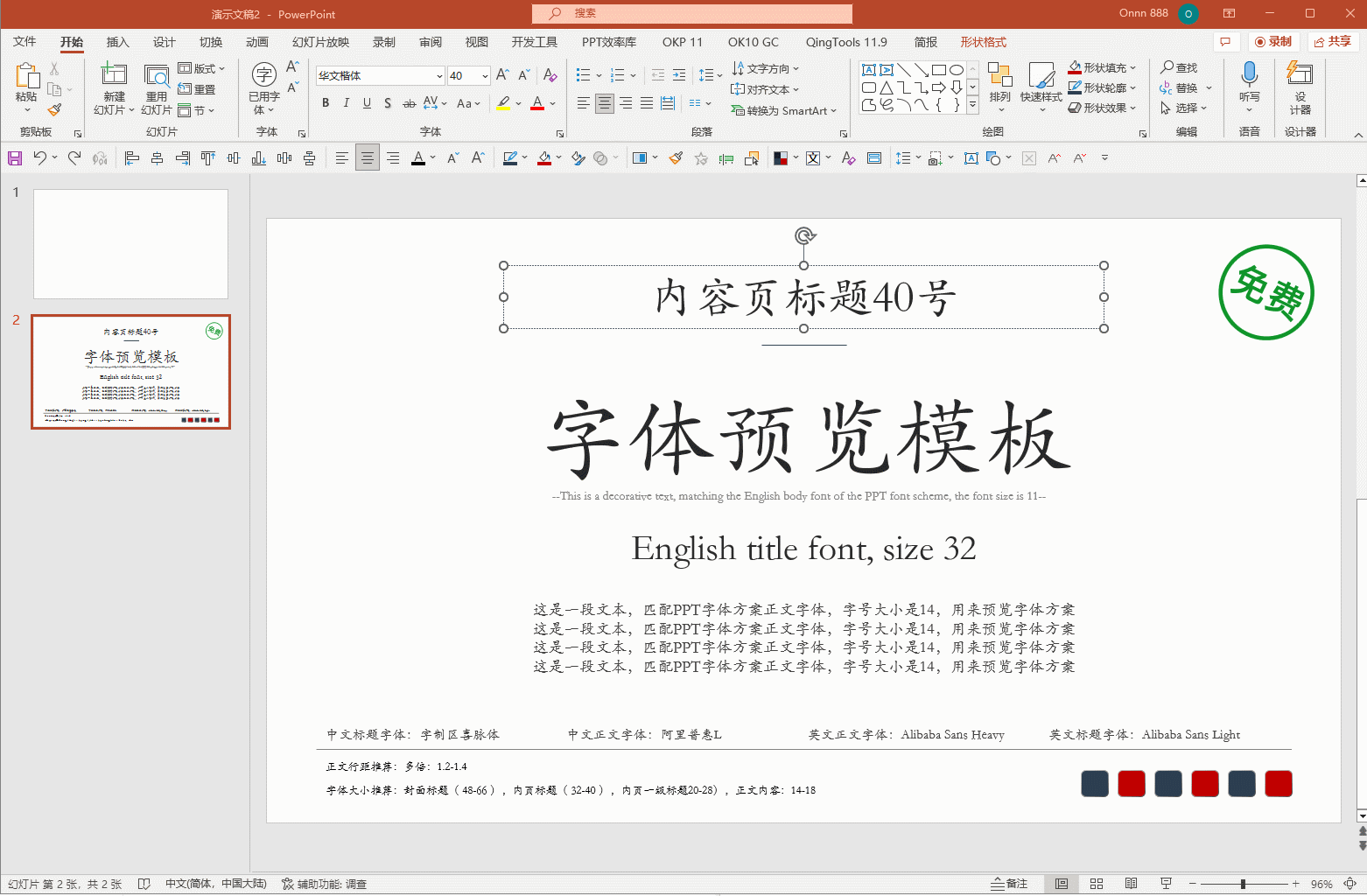Switch to the 设计 Design tab
Image resolution: width=1367 pixels, height=896 pixels.
coord(164,42)
